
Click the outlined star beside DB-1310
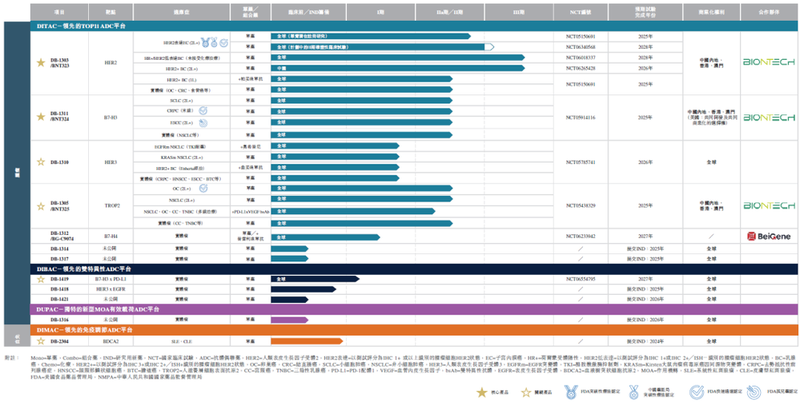tap(41, 161)
